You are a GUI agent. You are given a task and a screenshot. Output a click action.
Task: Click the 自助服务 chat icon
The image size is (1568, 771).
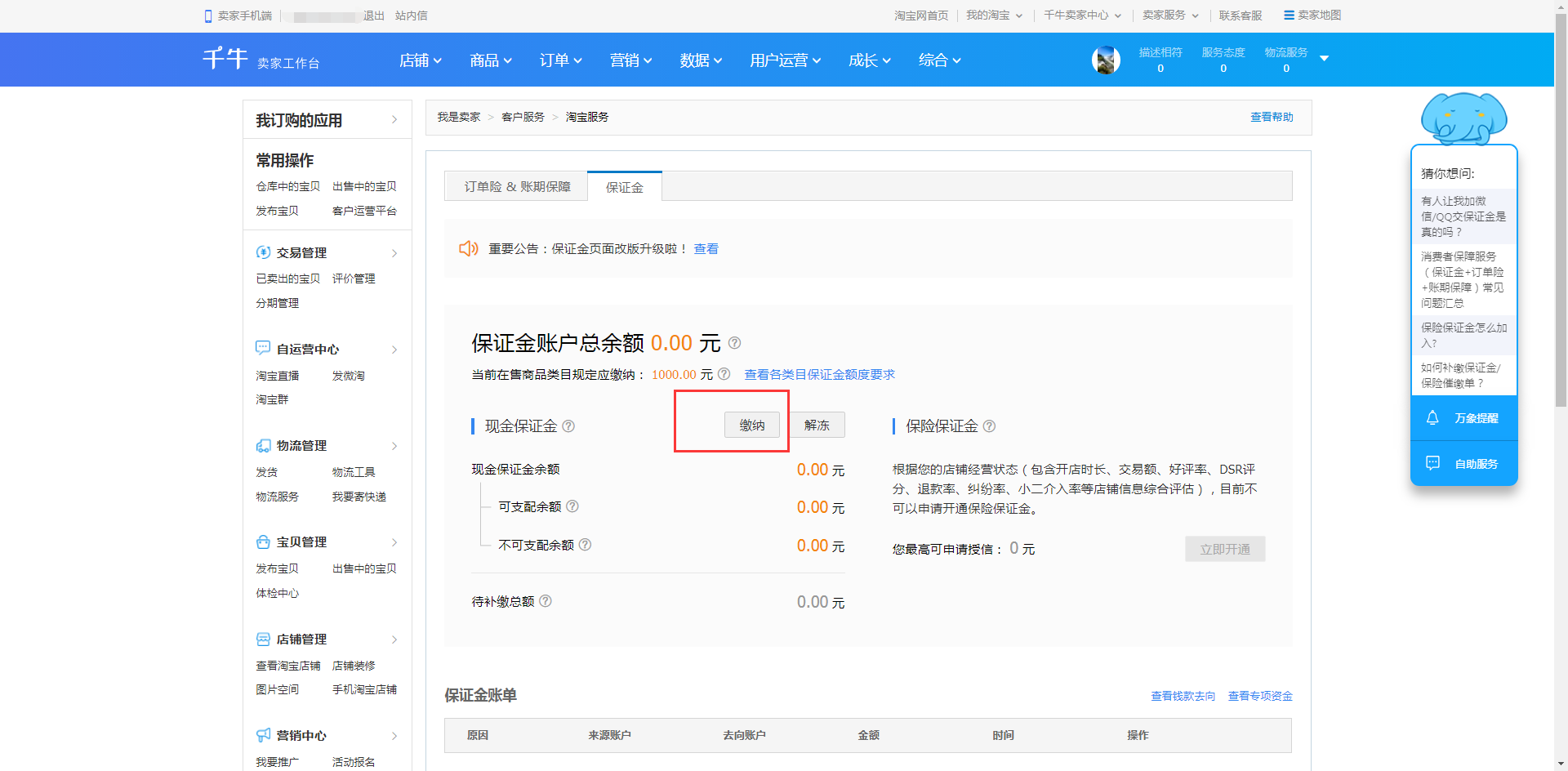[x=1432, y=463]
